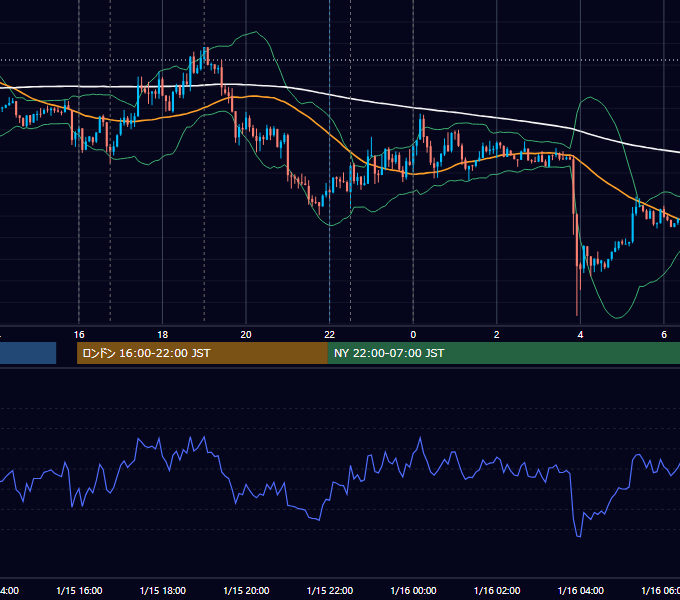The height and width of the screenshot is (600, 680).
Task: Click the 18 hour label on price chart axis
Action: pyautogui.click(x=163, y=335)
